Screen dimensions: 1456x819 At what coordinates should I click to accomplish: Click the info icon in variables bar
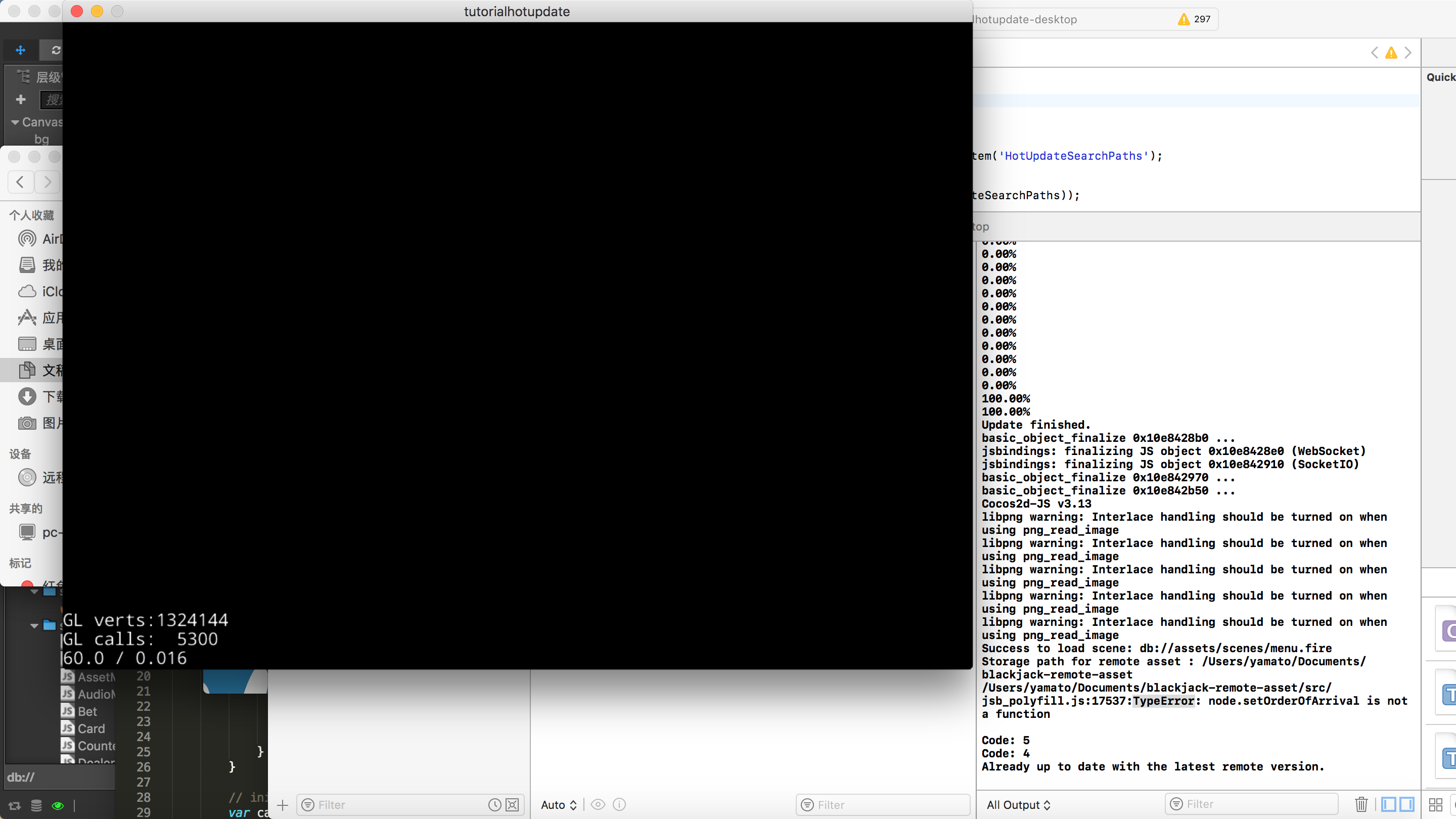[619, 804]
